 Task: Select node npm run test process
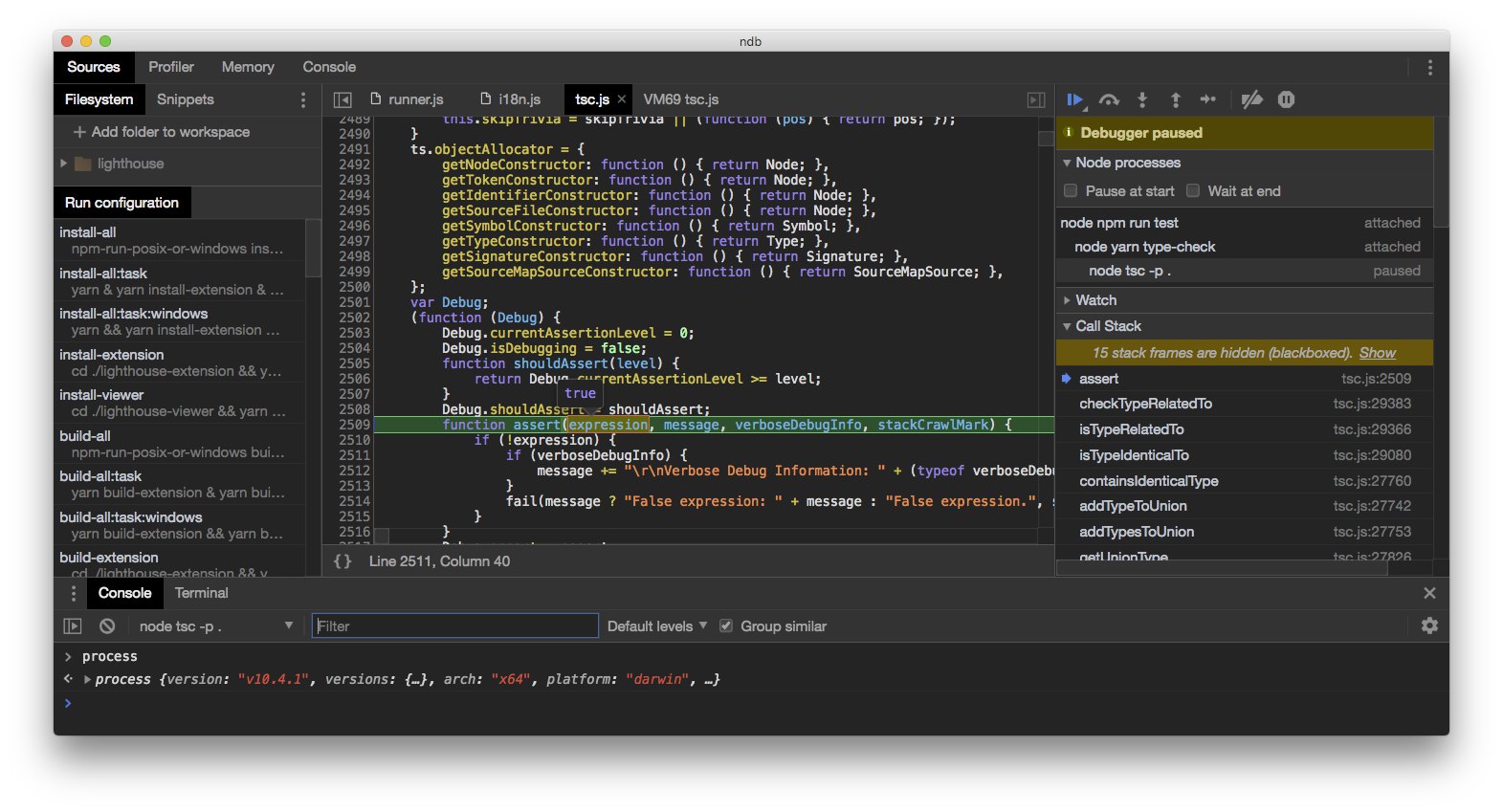coord(1244,223)
